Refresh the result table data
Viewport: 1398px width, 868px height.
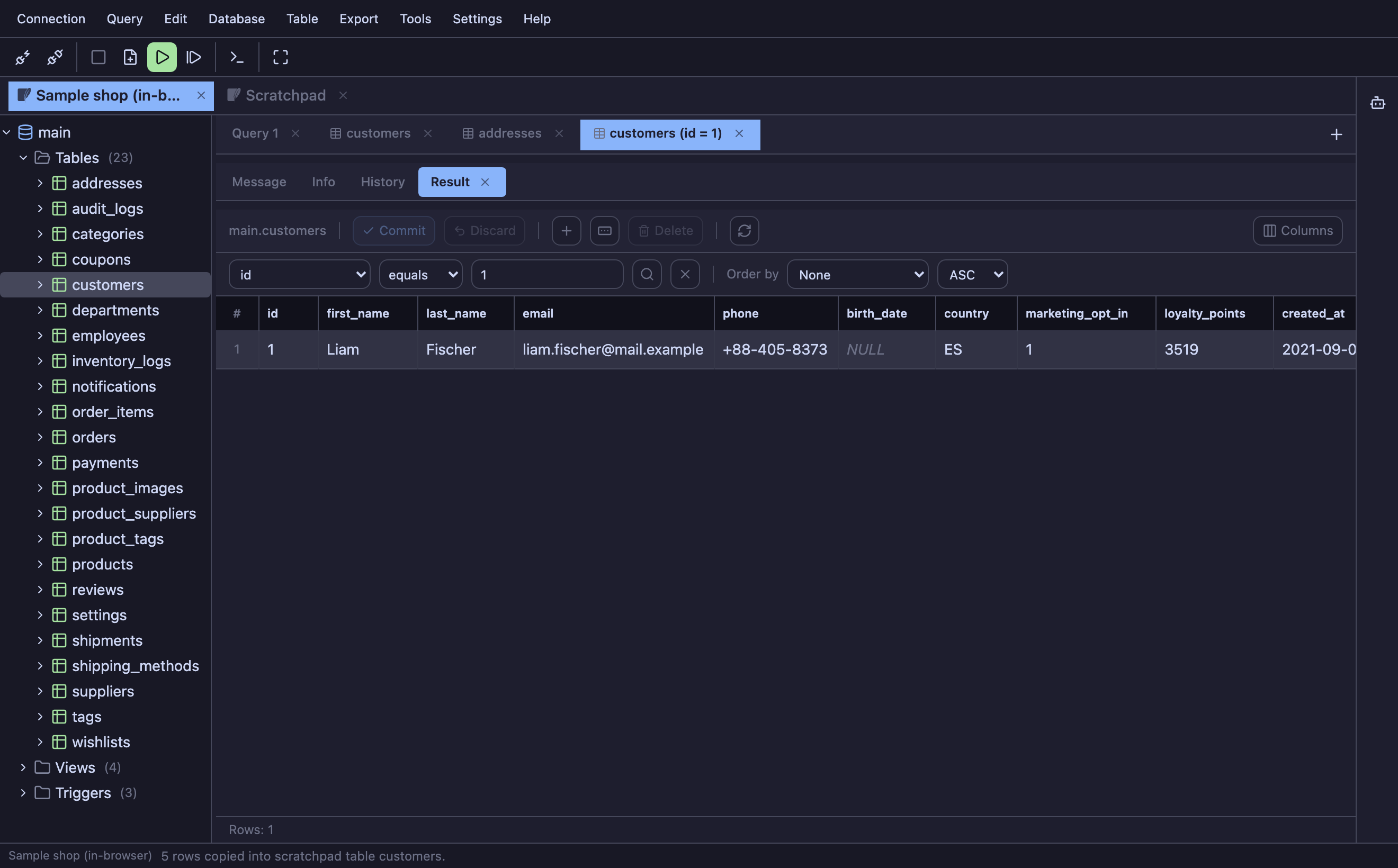click(x=745, y=231)
